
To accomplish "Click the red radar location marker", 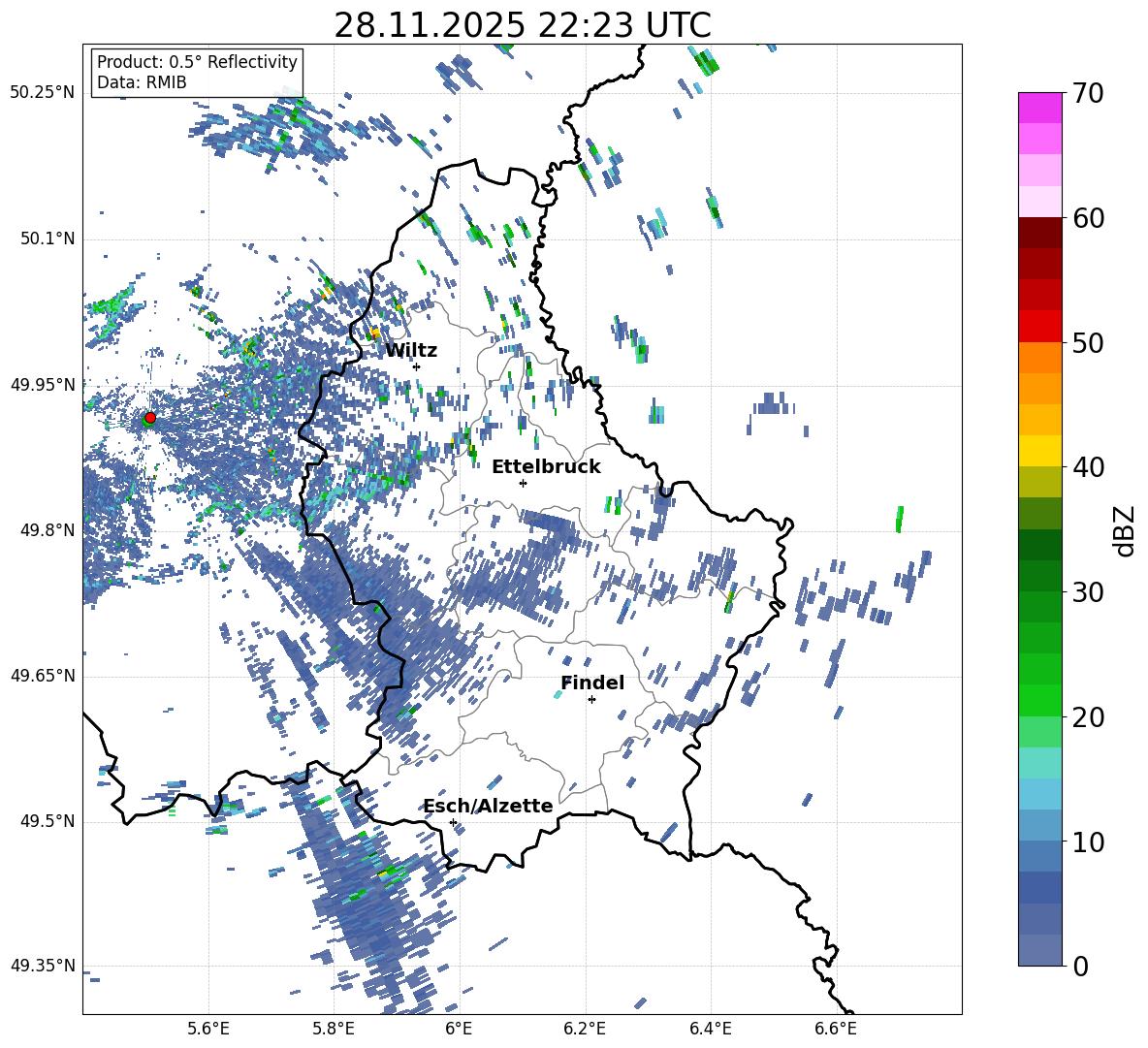I will coord(150,418).
